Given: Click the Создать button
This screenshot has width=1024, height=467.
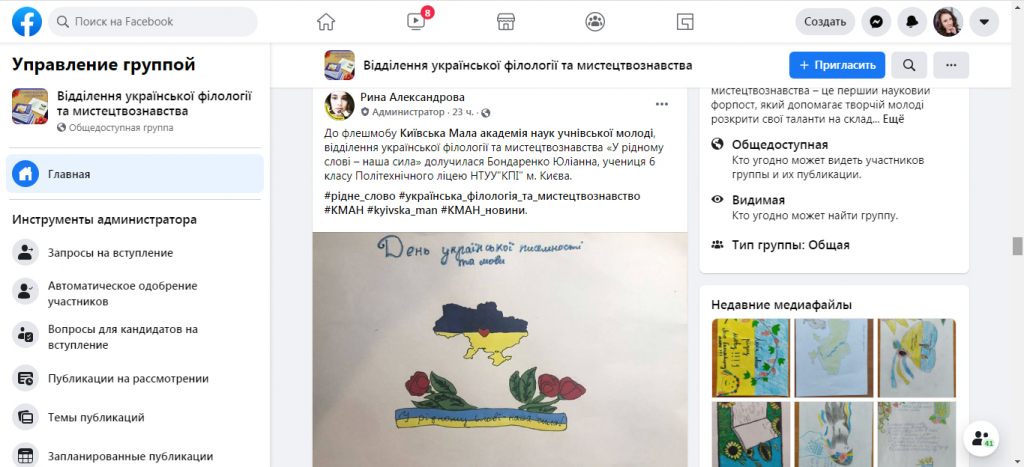Looking at the screenshot, I should click(825, 22).
